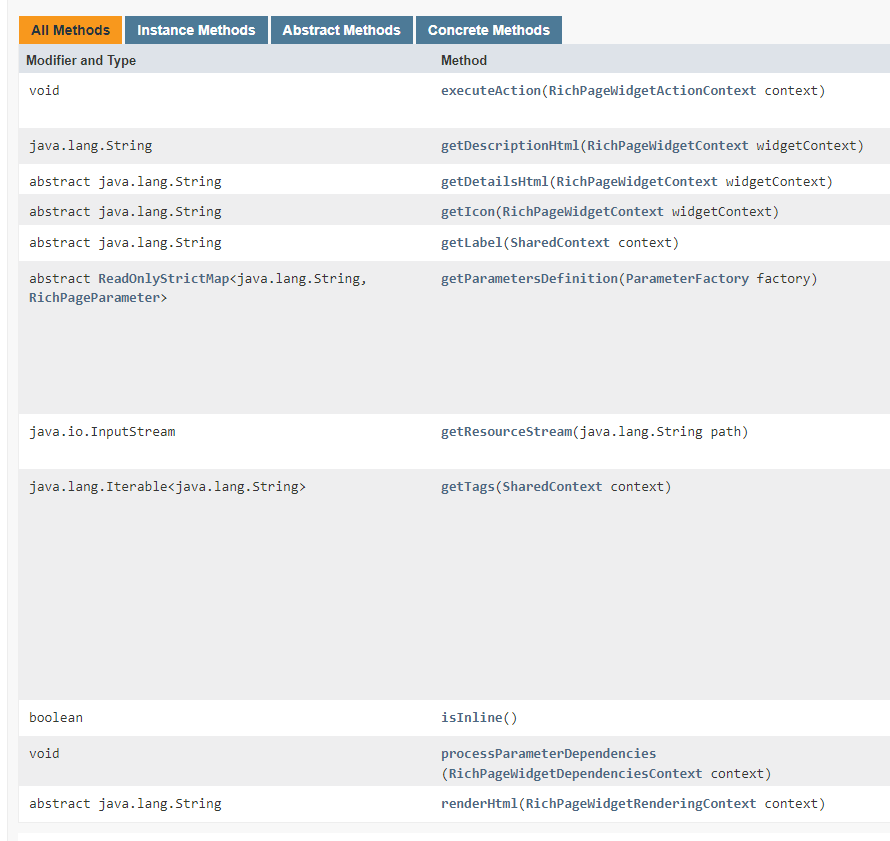Open the Abstract Methods tab

(x=341, y=30)
